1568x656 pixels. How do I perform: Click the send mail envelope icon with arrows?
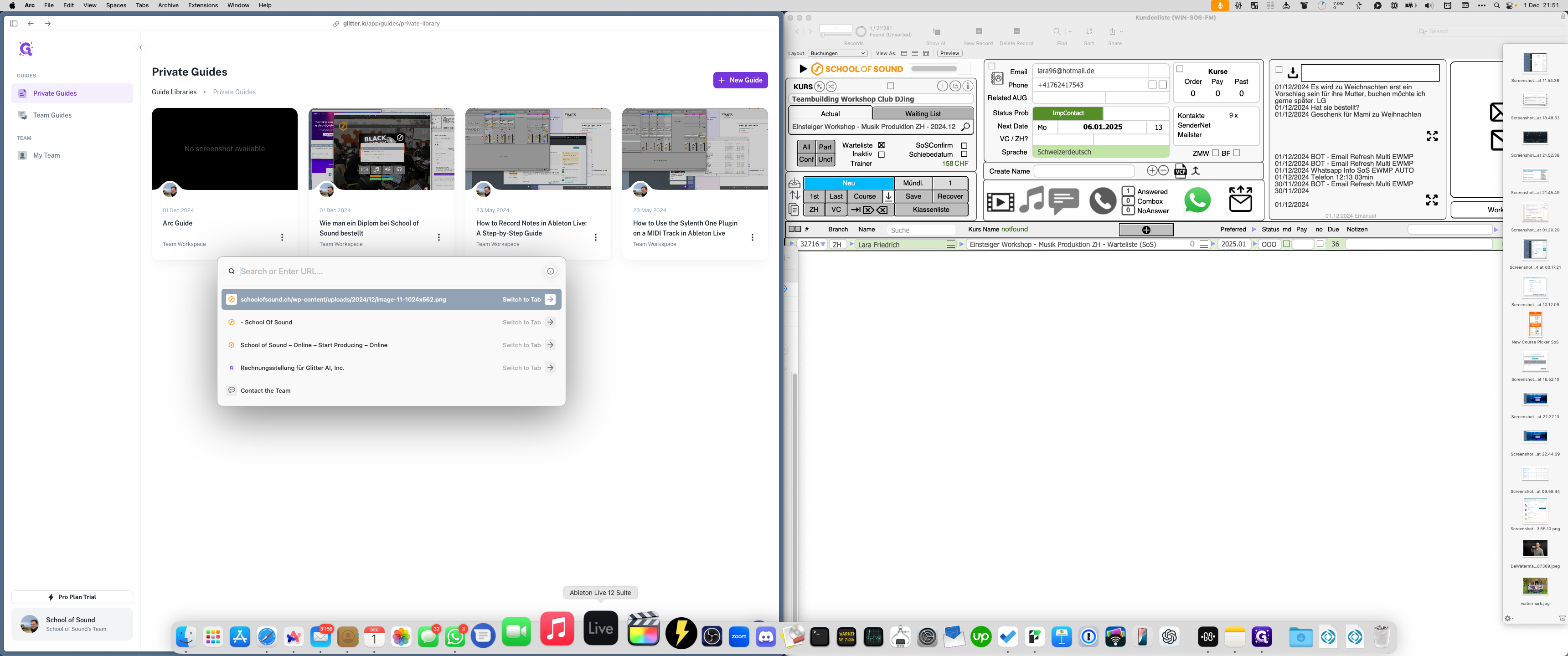tap(1240, 200)
